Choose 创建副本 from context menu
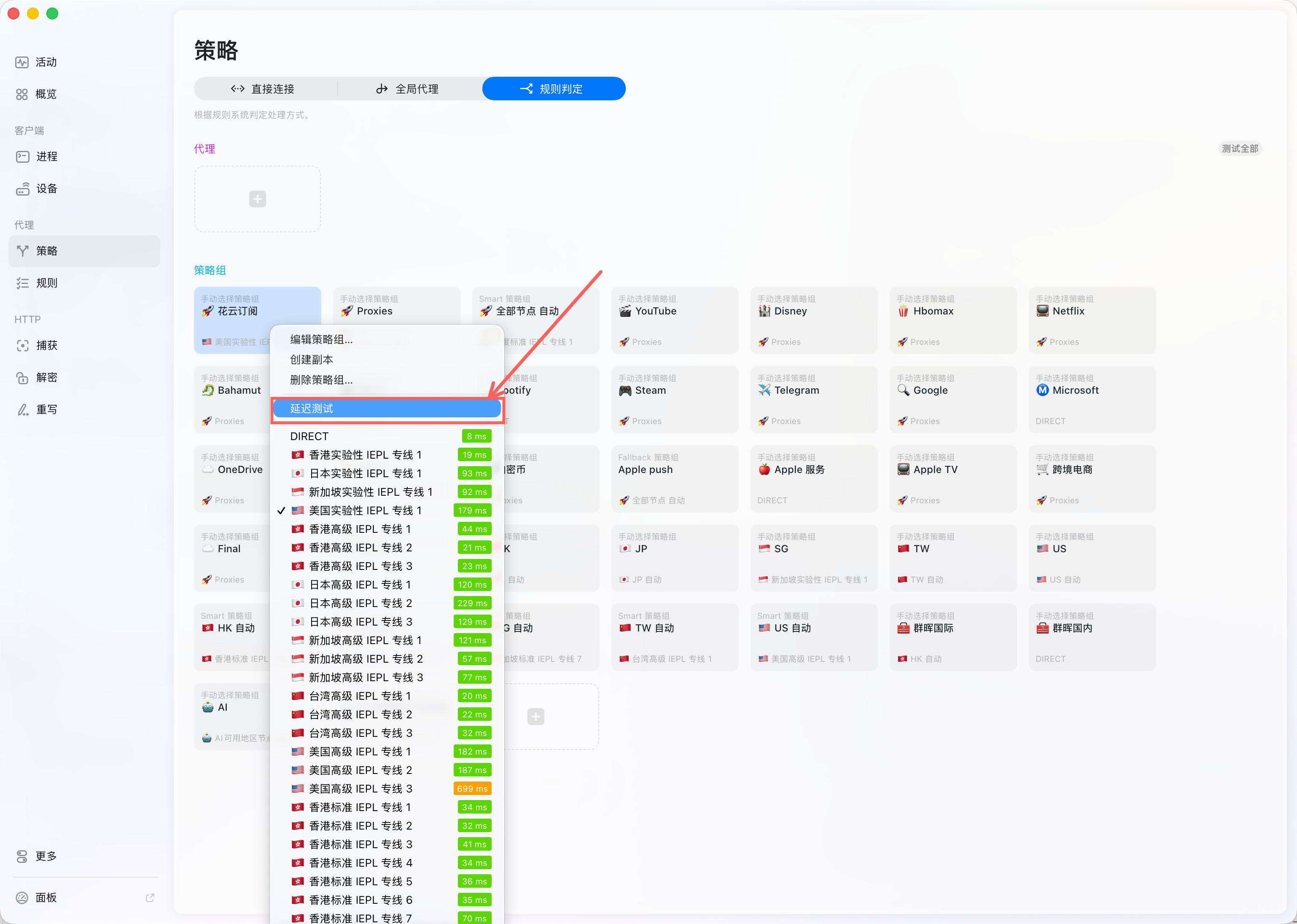Image resolution: width=1297 pixels, height=924 pixels. point(387,360)
